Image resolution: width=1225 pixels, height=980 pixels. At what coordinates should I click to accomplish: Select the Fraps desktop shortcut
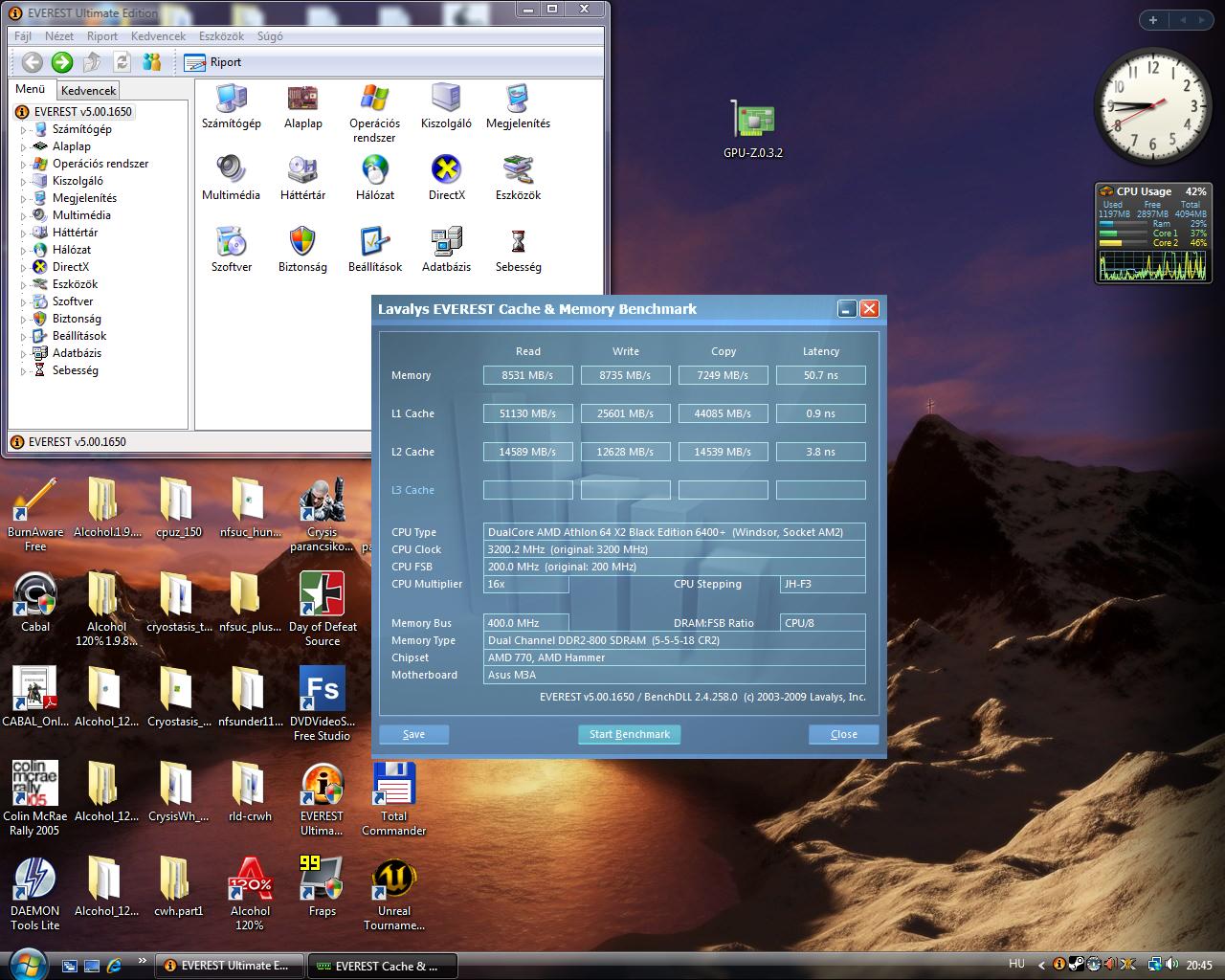coord(322,885)
